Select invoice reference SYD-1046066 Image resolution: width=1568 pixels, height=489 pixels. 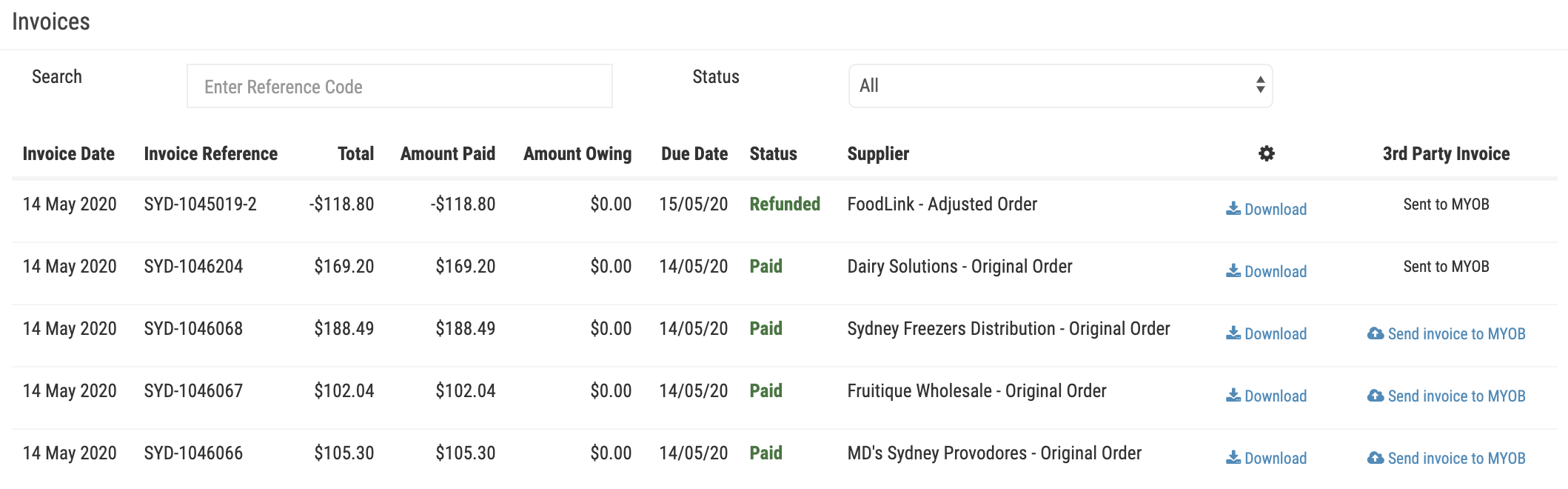tap(193, 453)
